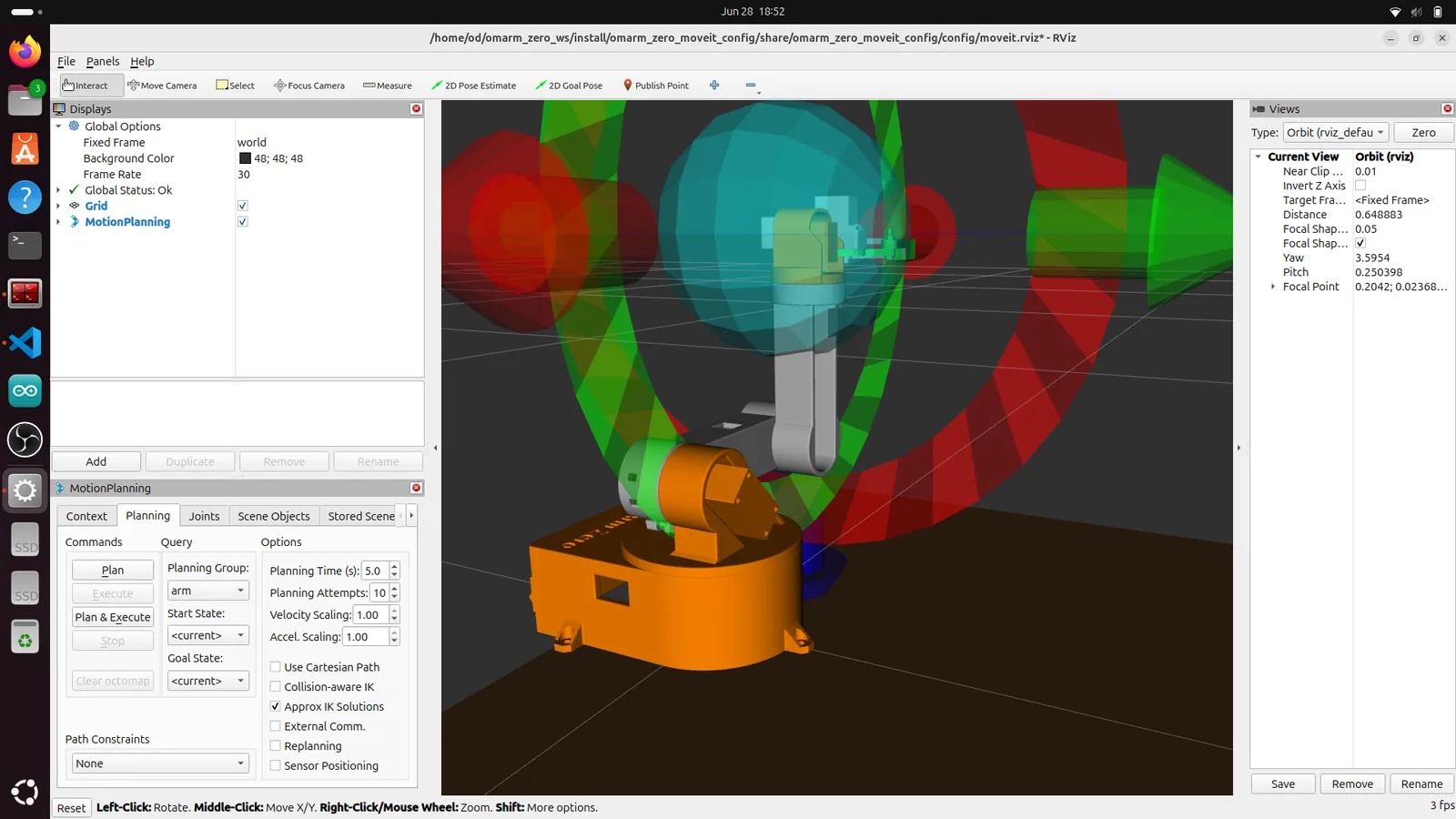Viewport: 1456px width, 819px height.
Task: Open OBS Studio from the dock
Action: 25,440
